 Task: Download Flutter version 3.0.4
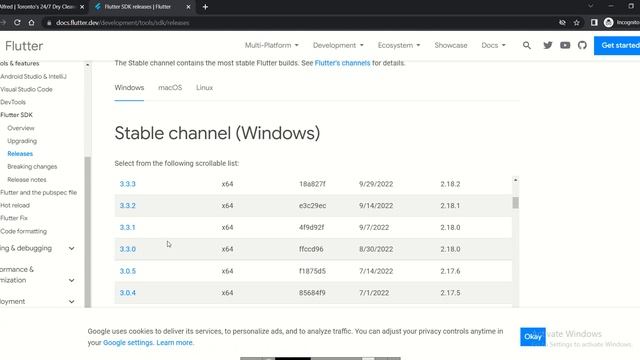pyautogui.click(x=127, y=293)
